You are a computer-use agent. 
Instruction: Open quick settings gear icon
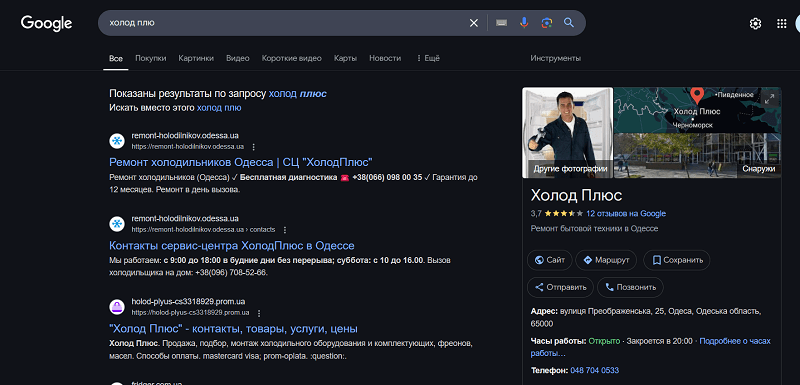click(755, 23)
